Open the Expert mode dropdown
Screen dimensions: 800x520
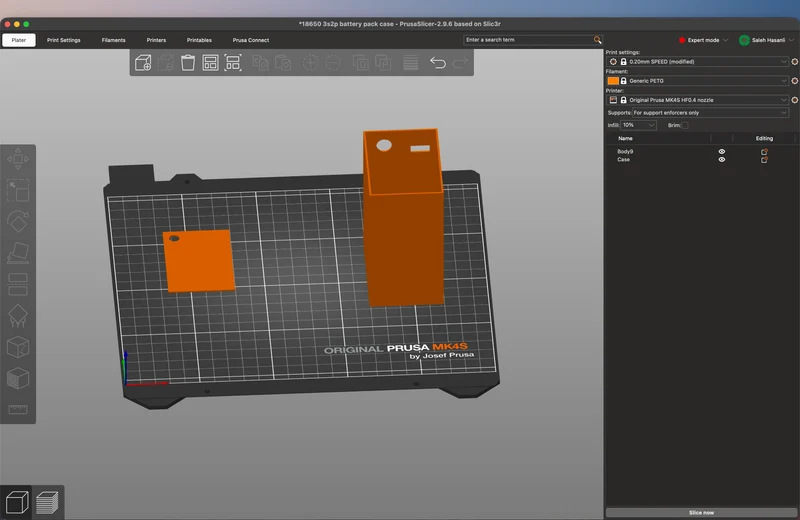coord(703,40)
